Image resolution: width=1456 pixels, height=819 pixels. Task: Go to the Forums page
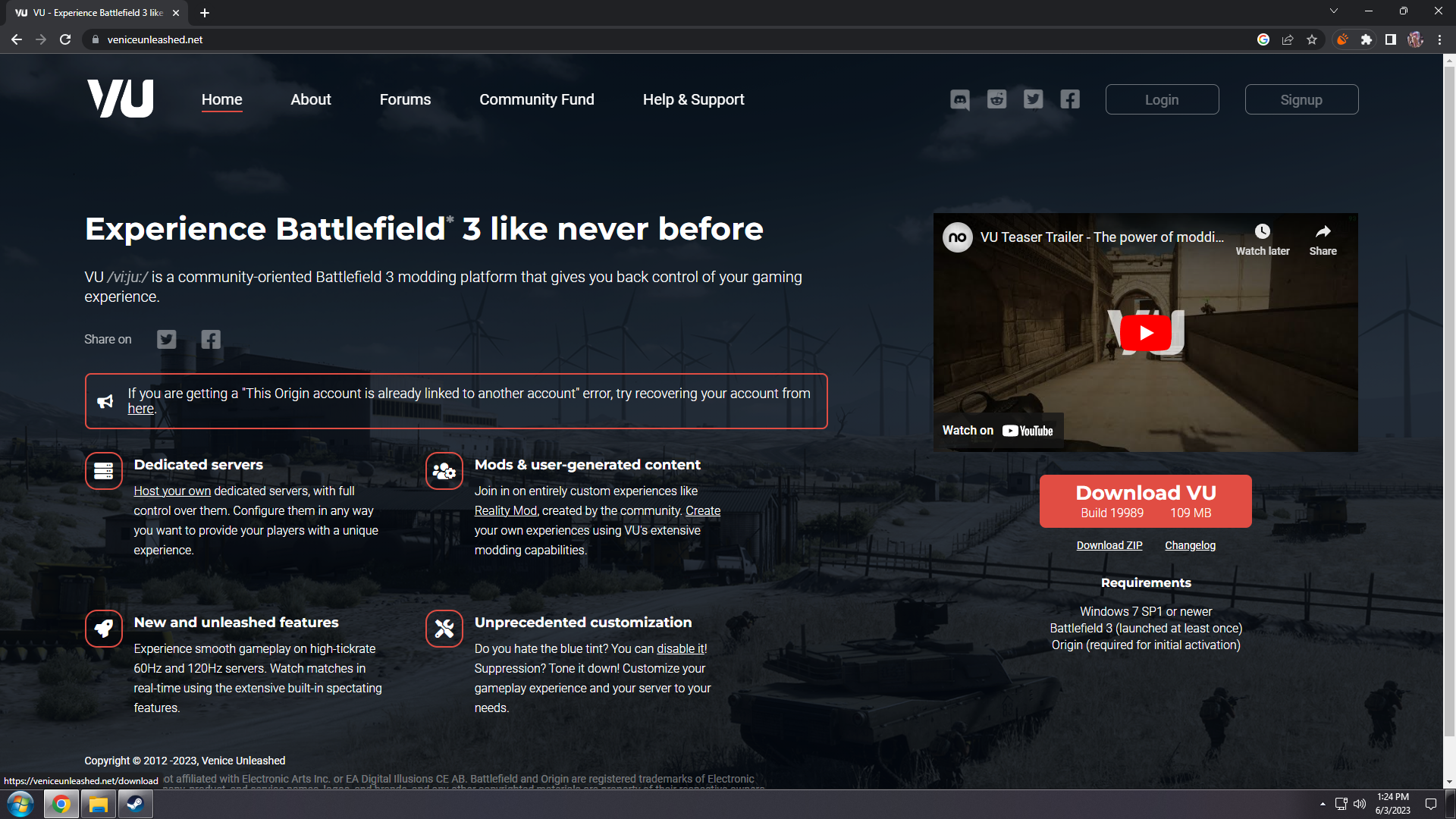pos(405,99)
